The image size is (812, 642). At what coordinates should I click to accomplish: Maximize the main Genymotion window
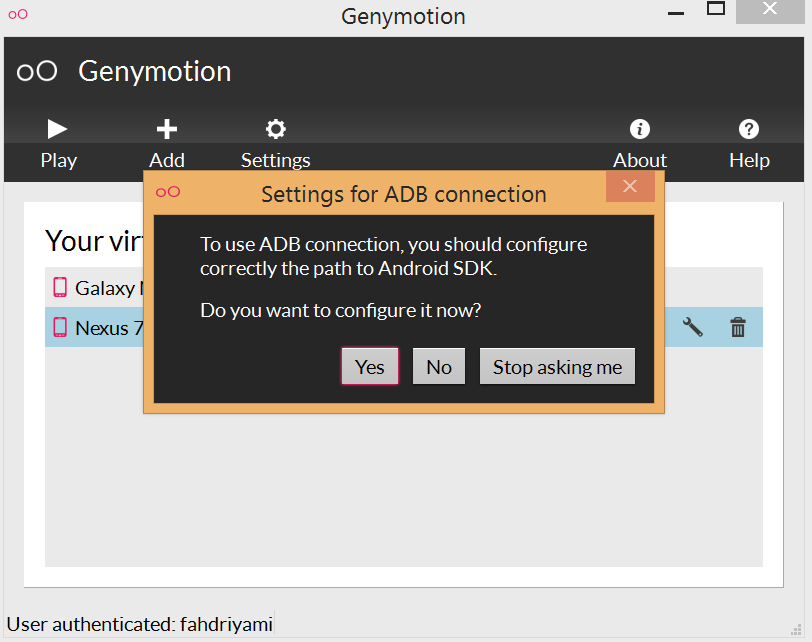pyautogui.click(x=716, y=9)
